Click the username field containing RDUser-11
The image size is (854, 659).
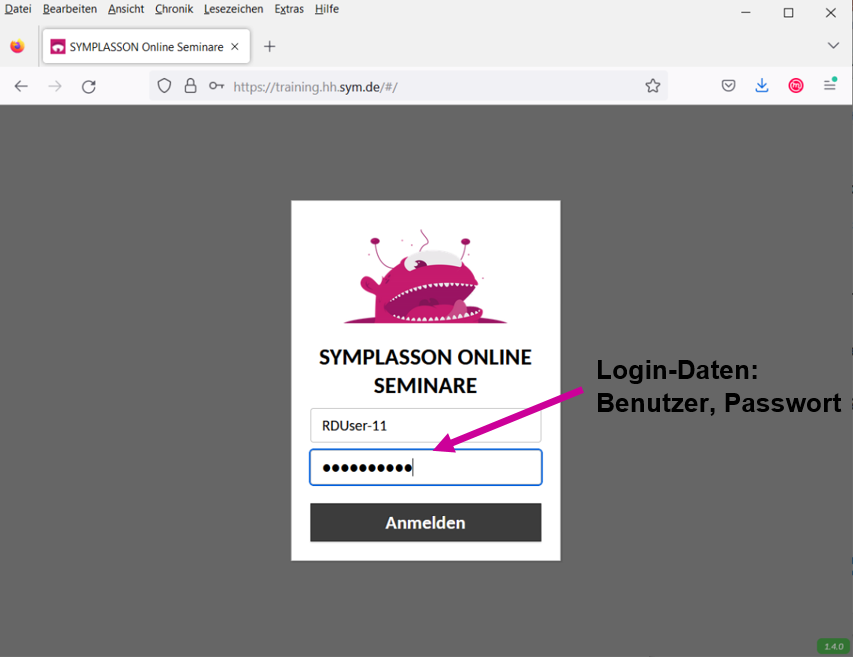(425, 425)
